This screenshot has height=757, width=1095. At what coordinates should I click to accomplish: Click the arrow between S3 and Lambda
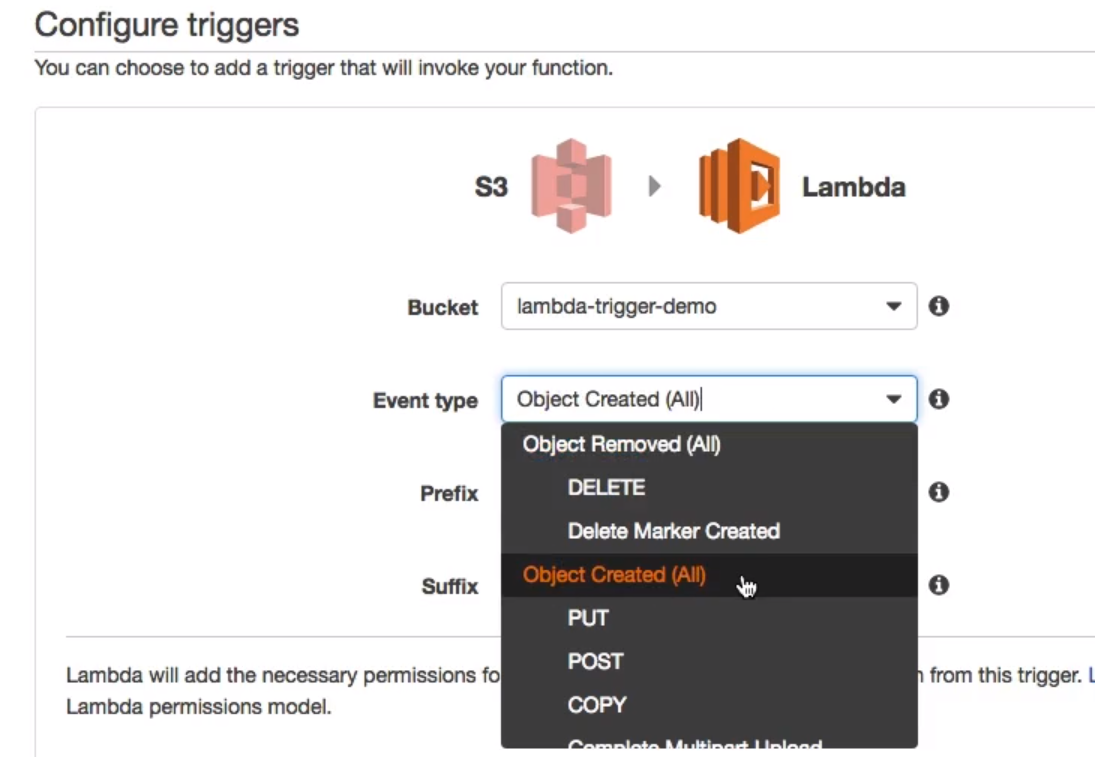tap(654, 186)
